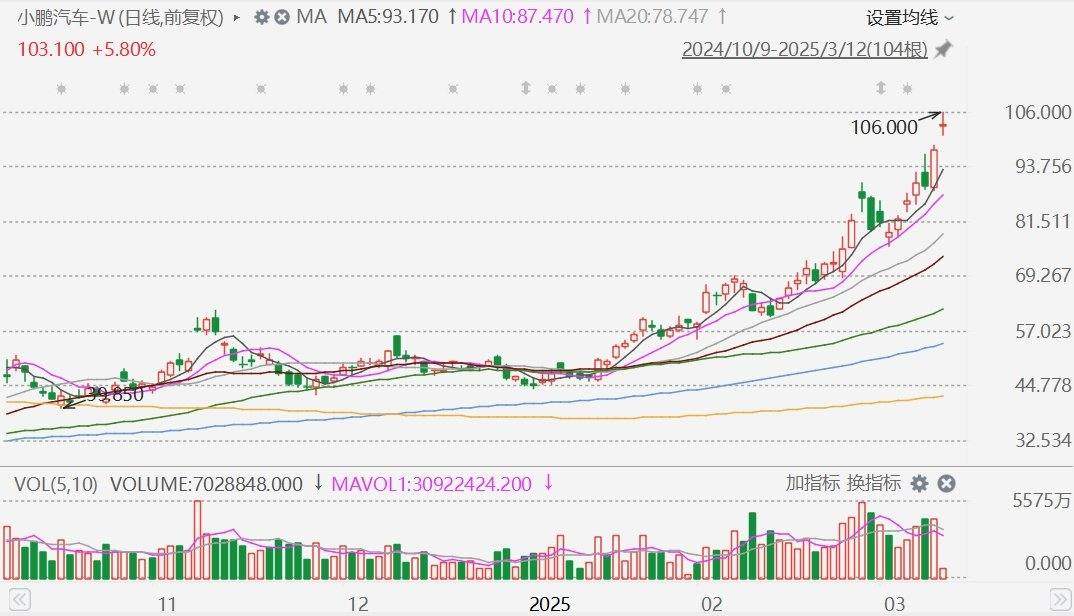
Task: Open the 2024/10/9-2025/3/12 date range link
Action: (x=804, y=50)
